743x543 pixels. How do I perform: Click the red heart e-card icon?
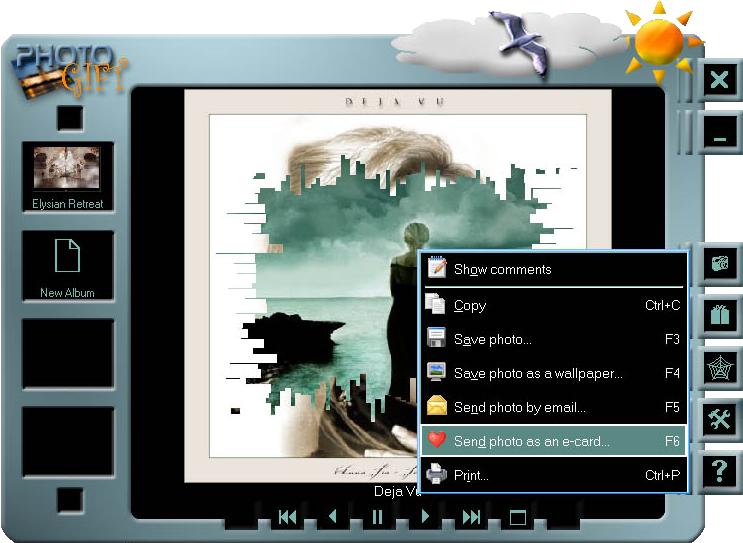(436, 439)
